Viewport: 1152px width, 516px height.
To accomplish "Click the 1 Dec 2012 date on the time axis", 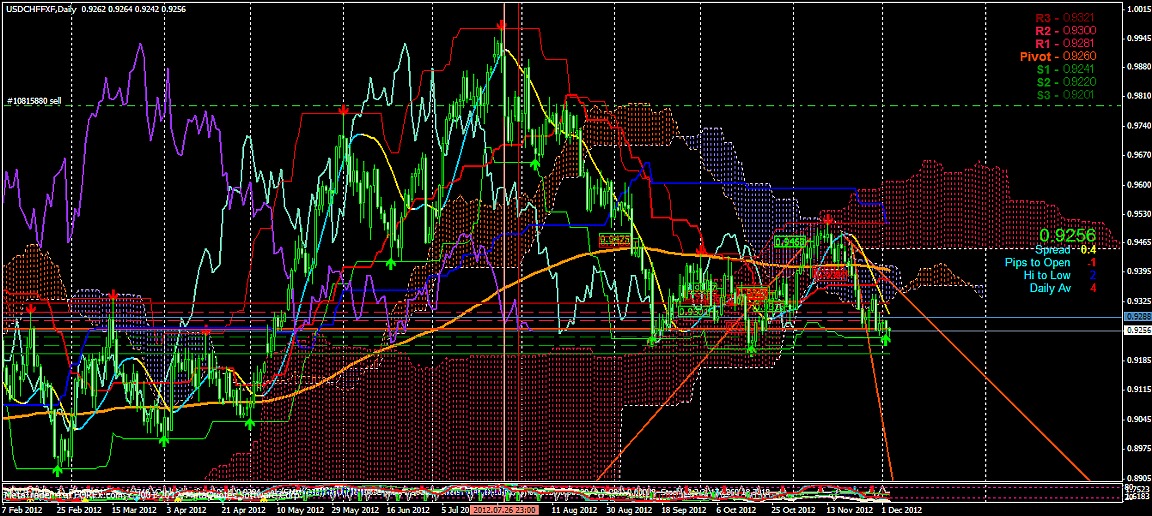I will coord(901,509).
